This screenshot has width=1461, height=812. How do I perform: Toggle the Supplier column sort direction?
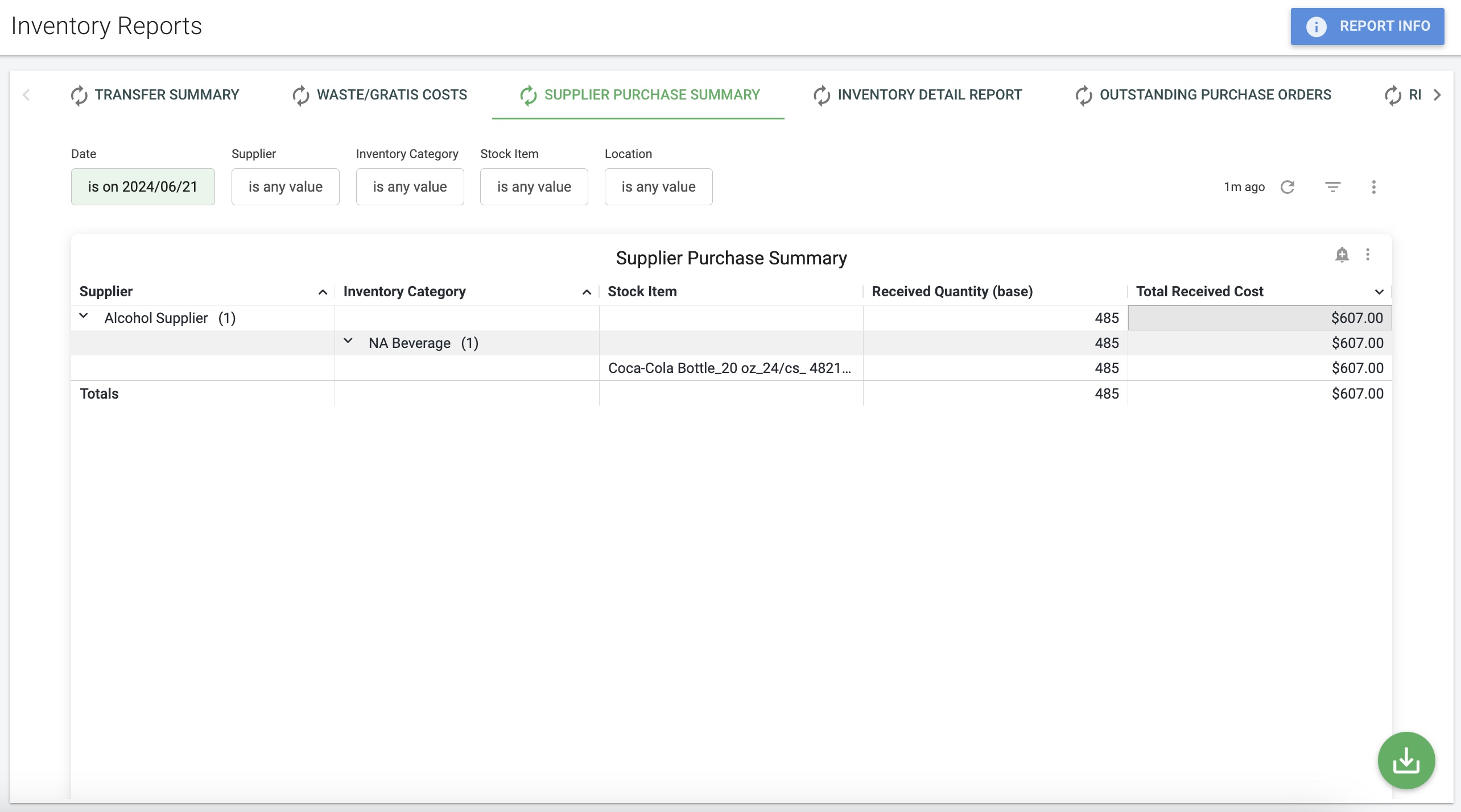pos(323,291)
